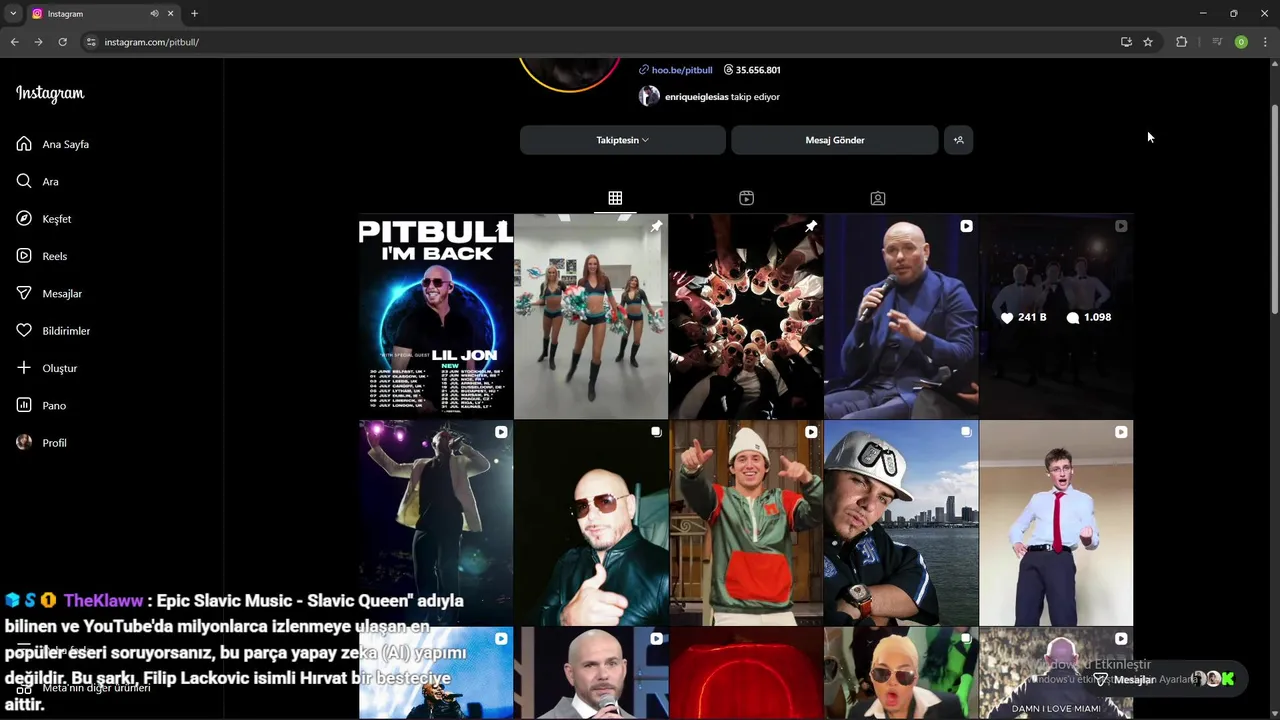Screen dimensions: 1280x720
Task: Open the Ara search panel
Action: coord(50,181)
